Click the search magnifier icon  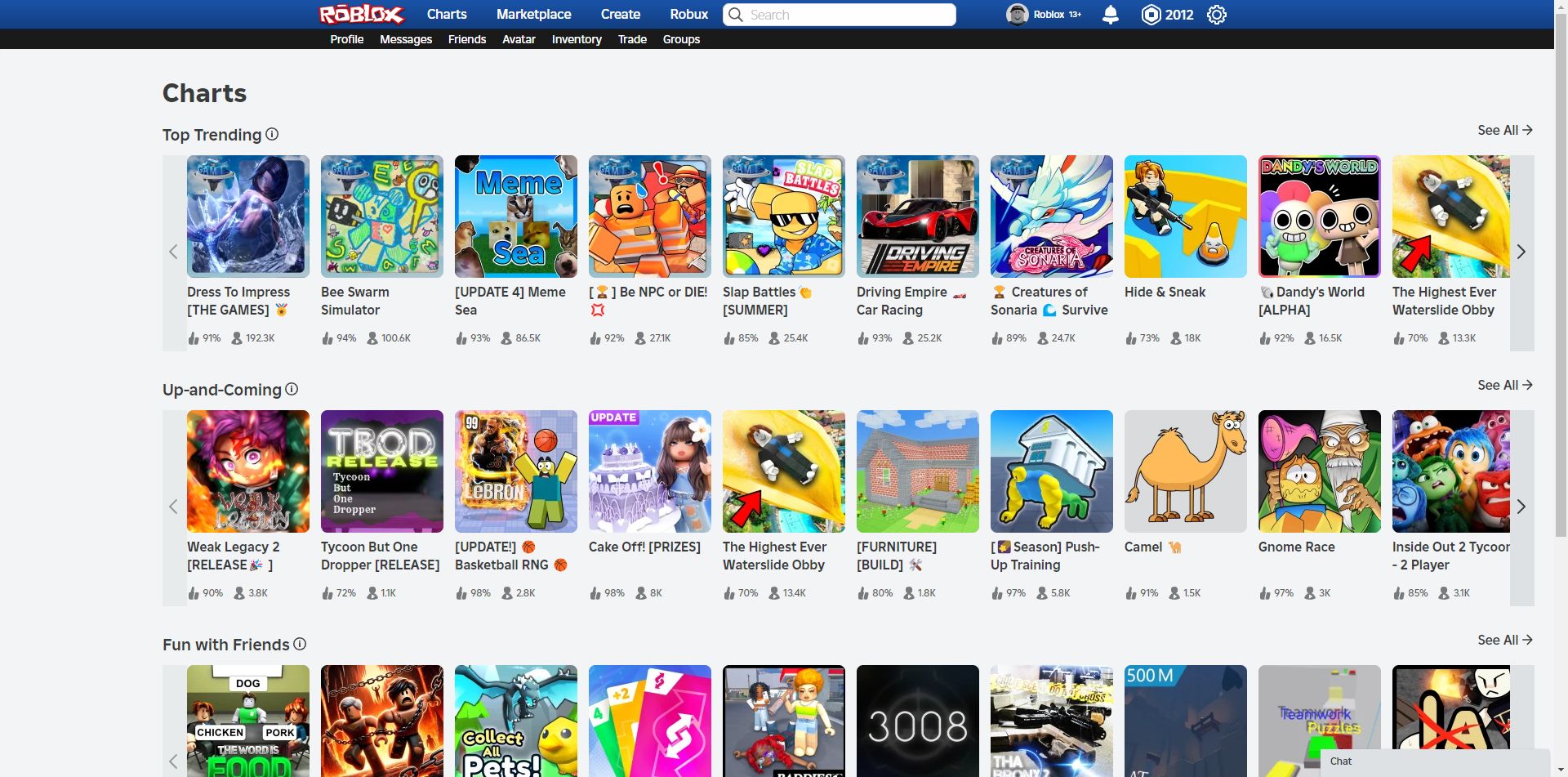pyautogui.click(x=735, y=15)
